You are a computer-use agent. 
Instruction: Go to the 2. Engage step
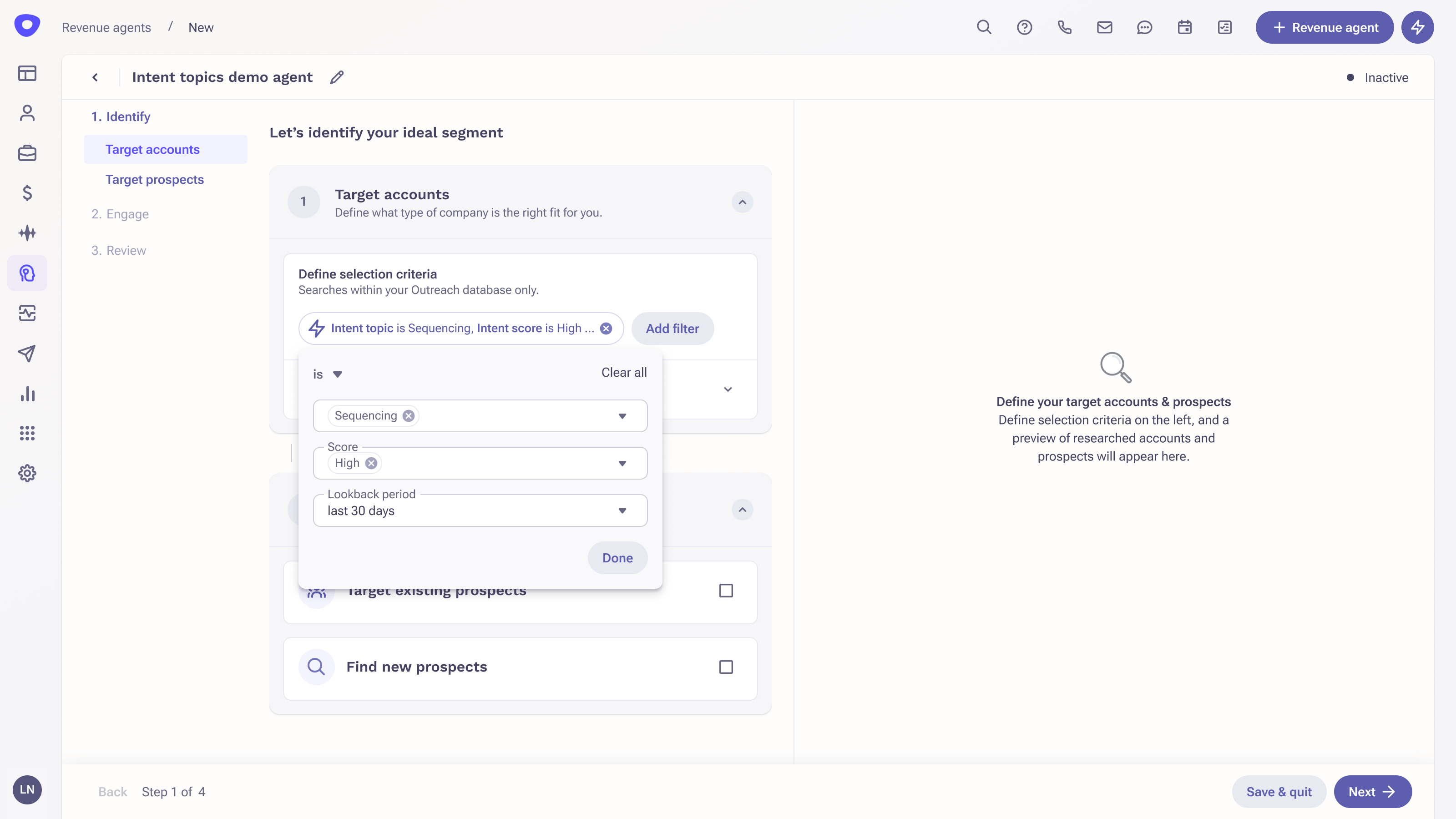click(120, 214)
